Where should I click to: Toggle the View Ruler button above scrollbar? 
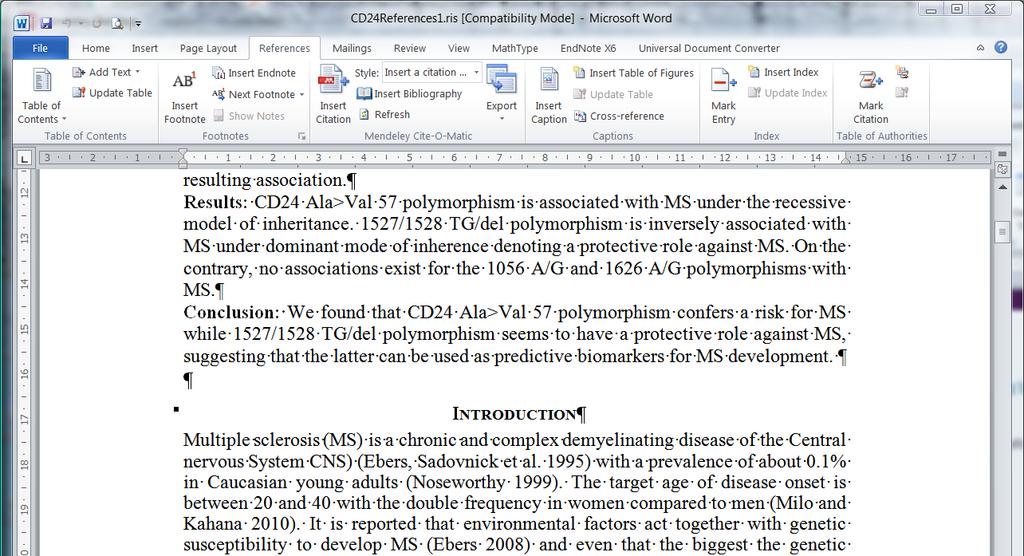click(1002, 170)
